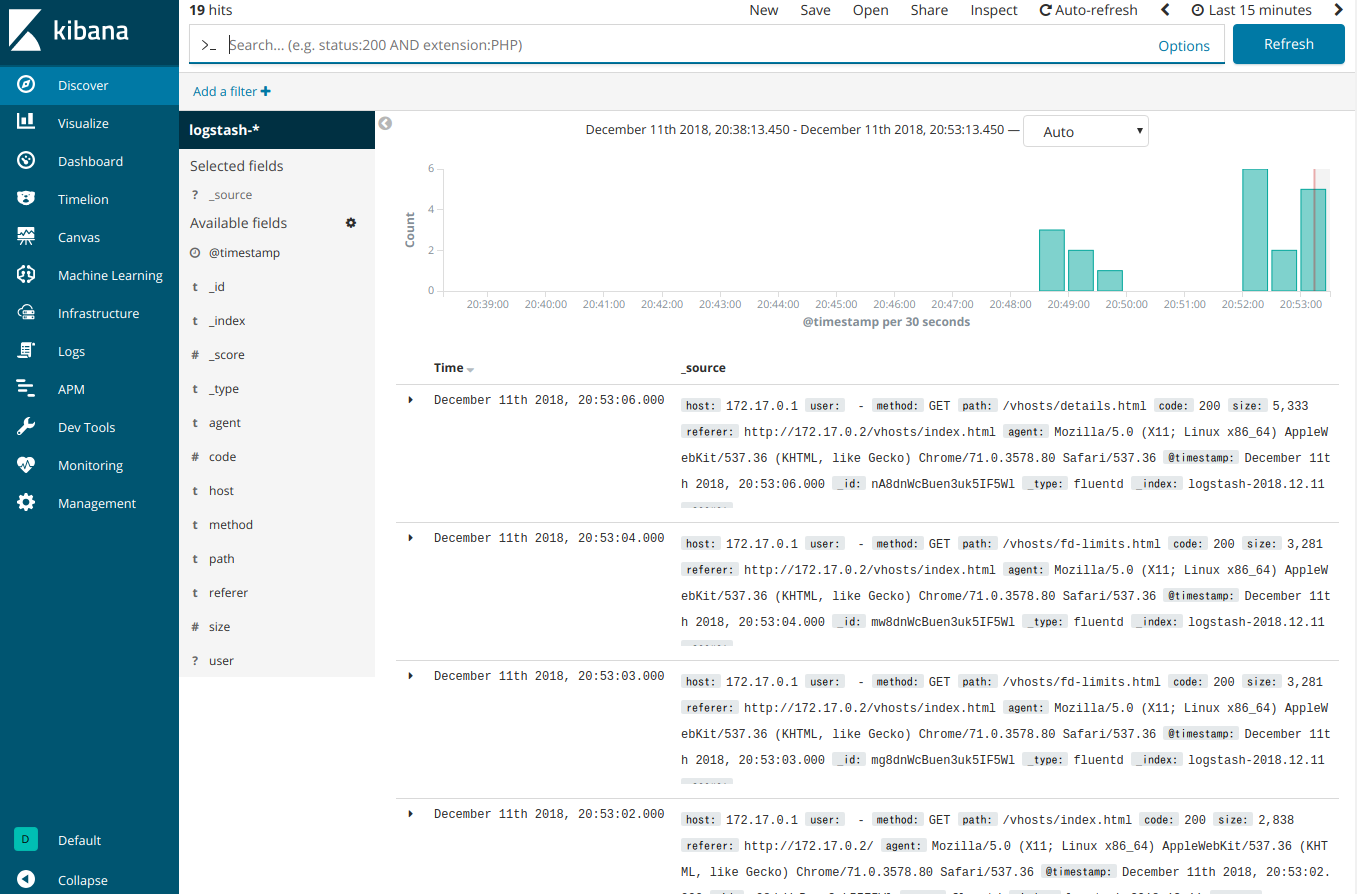Open the Last 15 minutes time picker
This screenshot has width=1357, height=894.
pos(1250,10)
